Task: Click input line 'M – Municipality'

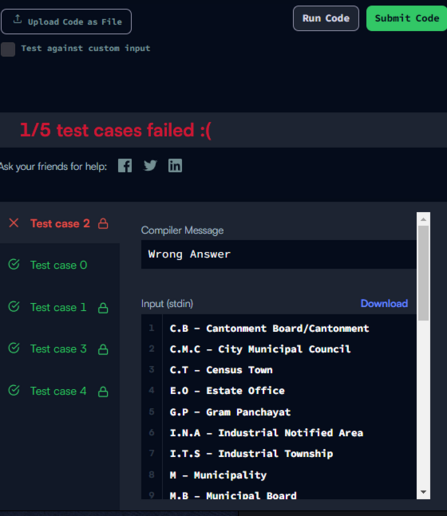Action: 218,475
